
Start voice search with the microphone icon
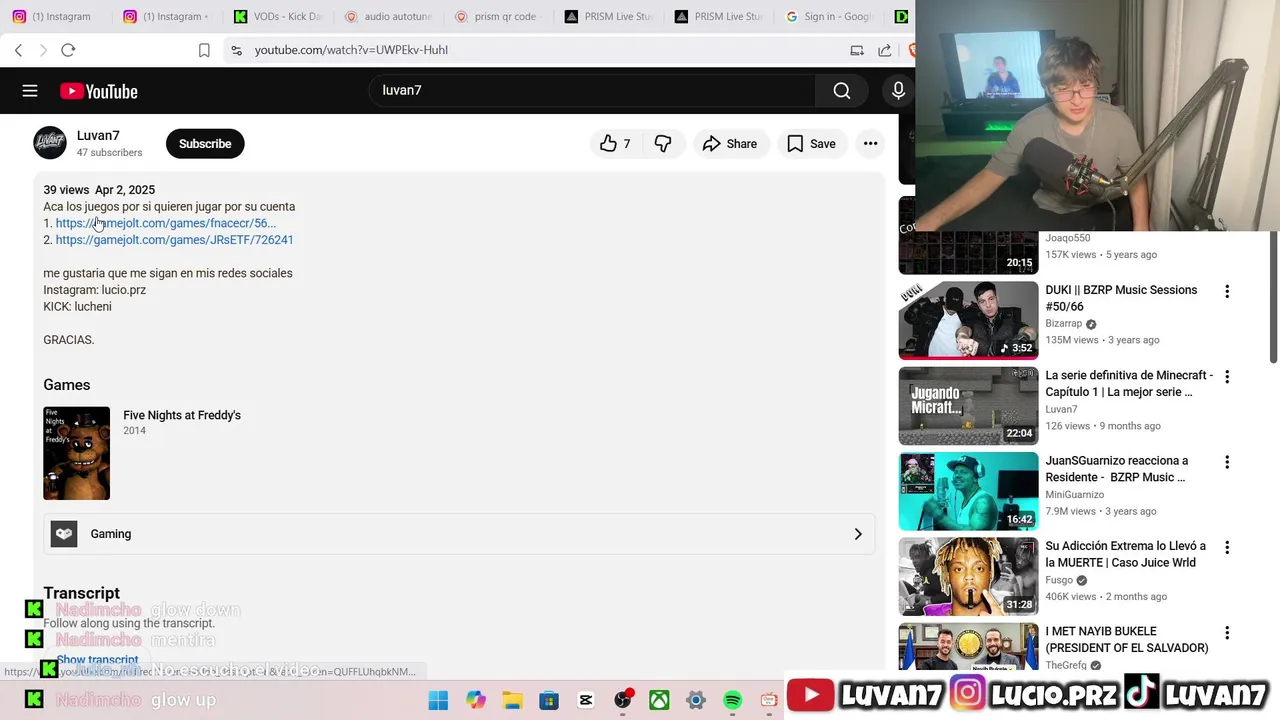click(x=898, y=91)
